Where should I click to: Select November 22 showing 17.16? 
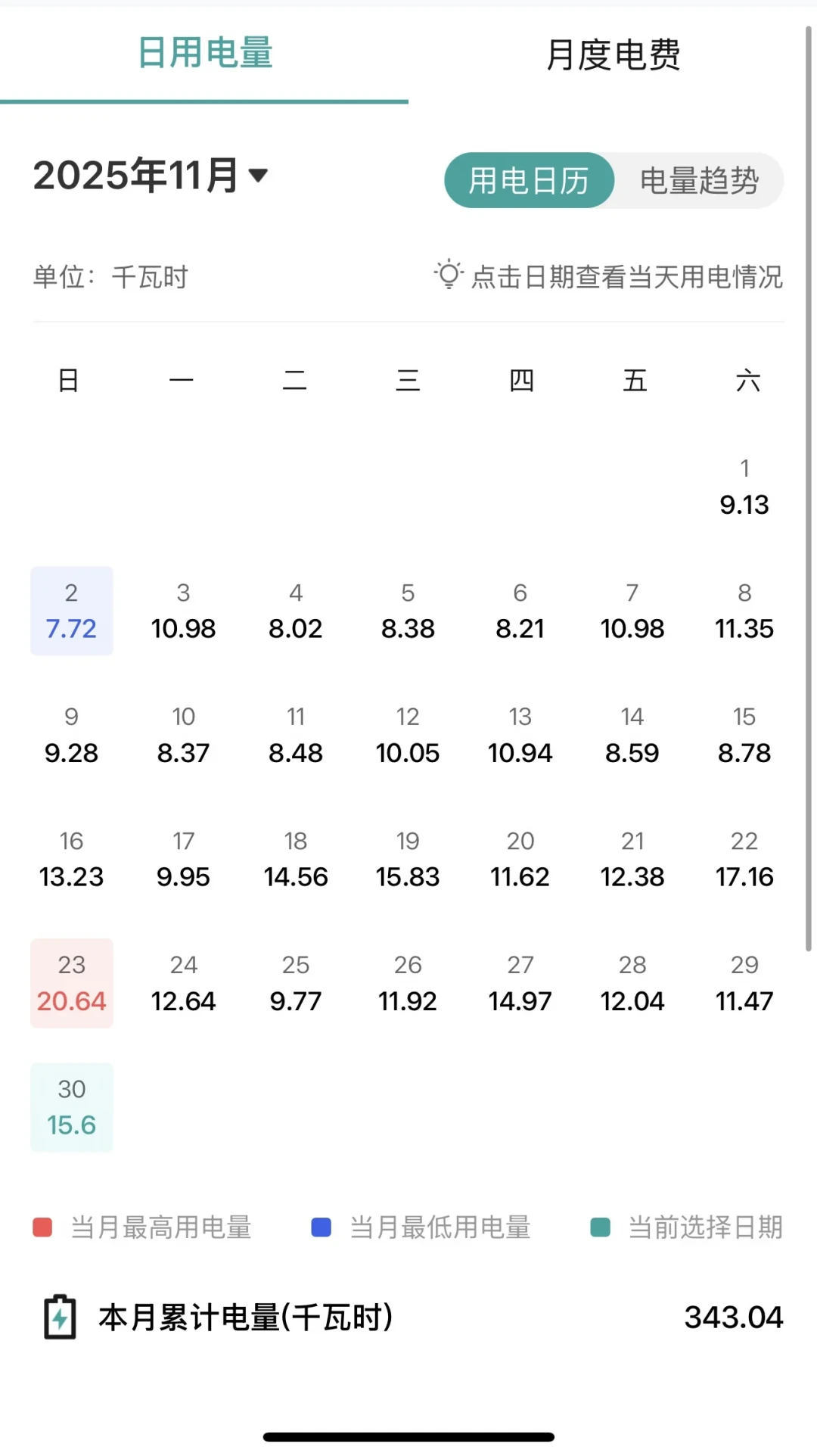pyautogui.click(x=744, y=859)
